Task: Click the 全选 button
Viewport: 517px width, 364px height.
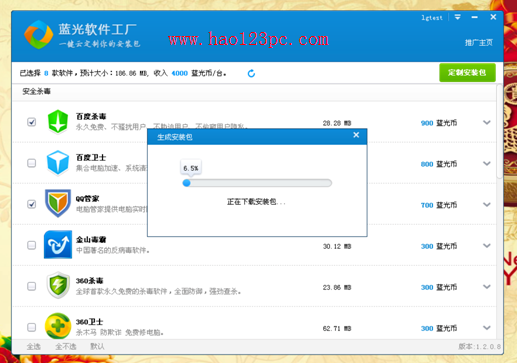Action: tap(34, 347)
